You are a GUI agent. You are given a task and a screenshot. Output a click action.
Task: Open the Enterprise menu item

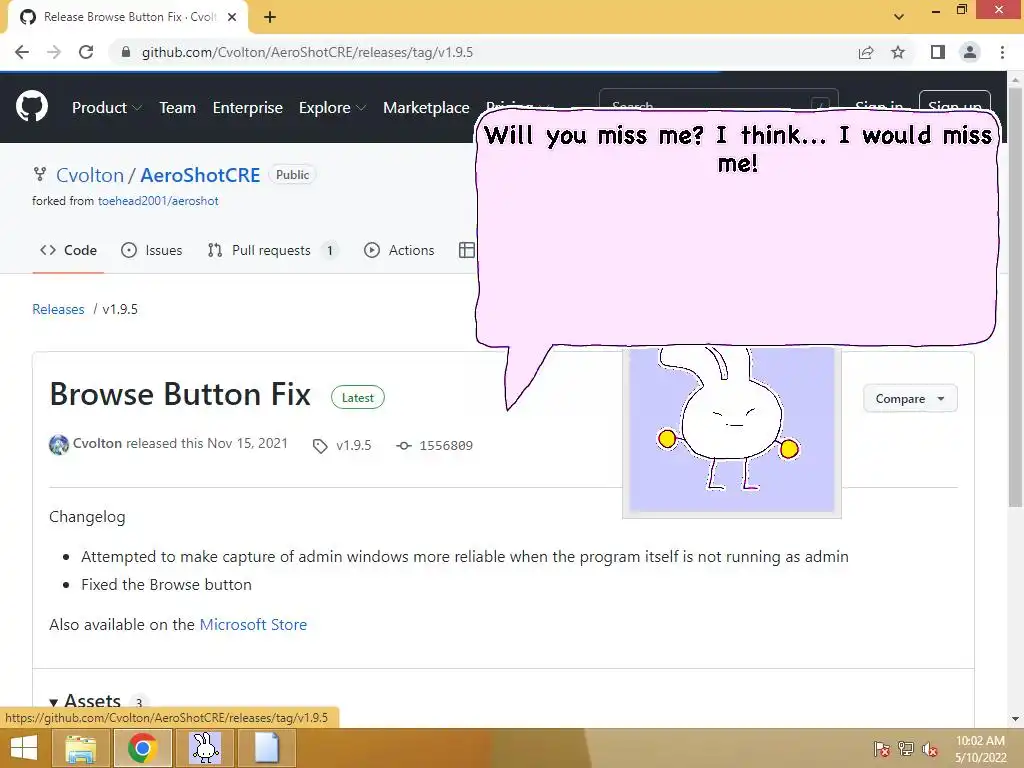(x=248, y=108)
